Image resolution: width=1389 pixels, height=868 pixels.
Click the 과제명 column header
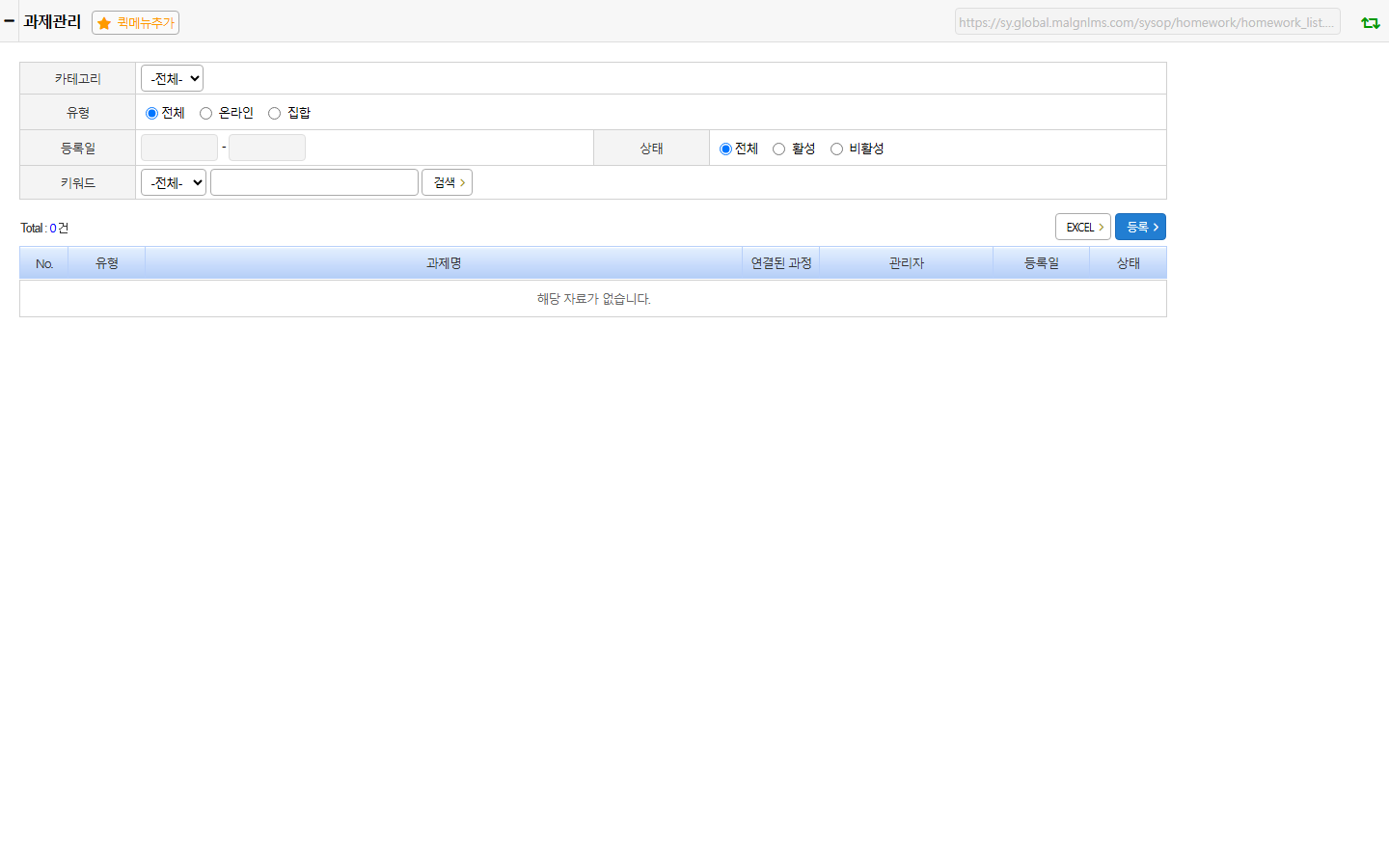pos(444,263)
